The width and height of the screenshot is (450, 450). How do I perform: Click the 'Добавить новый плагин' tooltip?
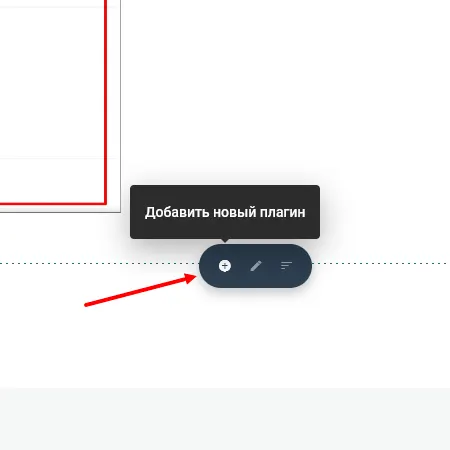pos(225,212)
